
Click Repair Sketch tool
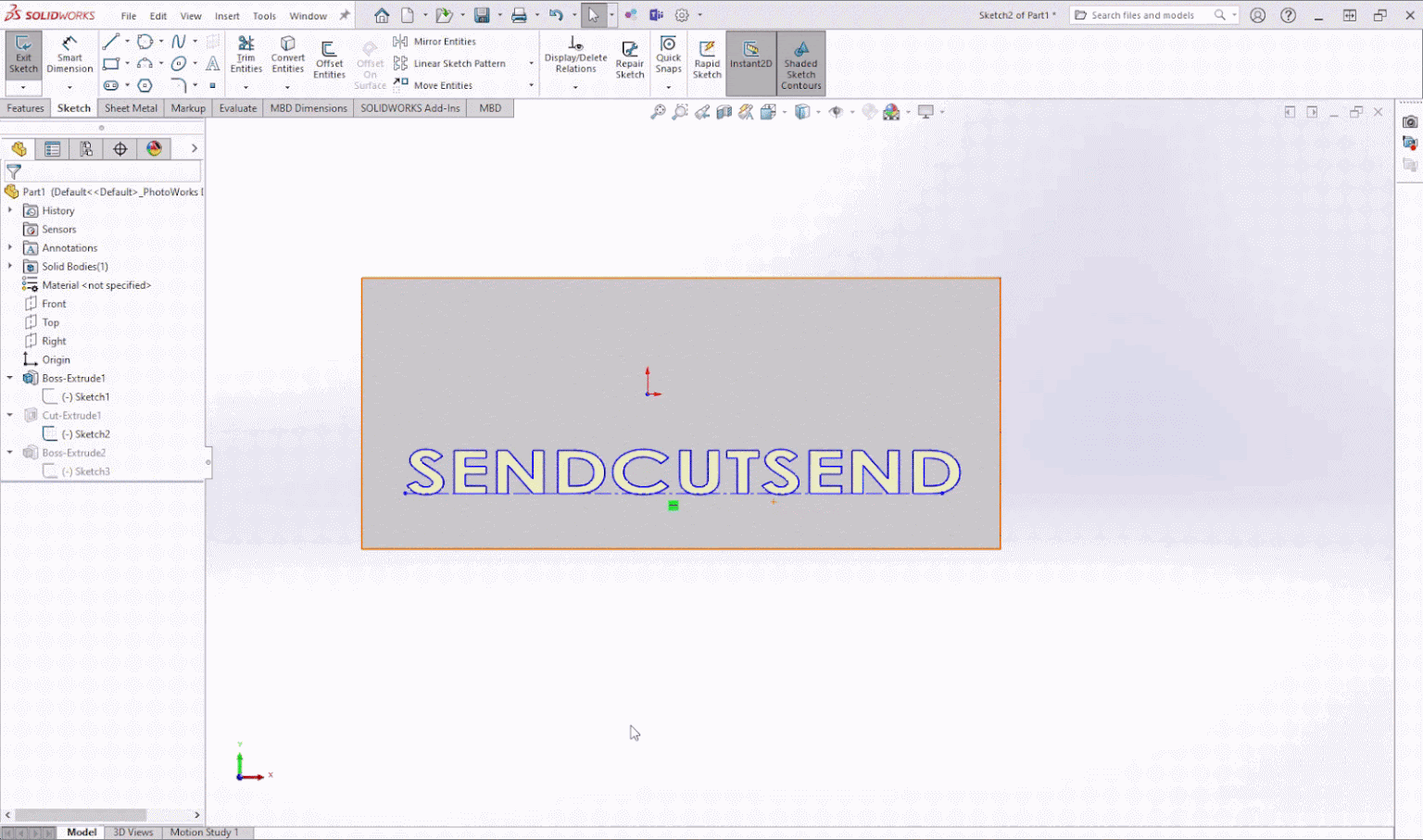pos(630,60)
